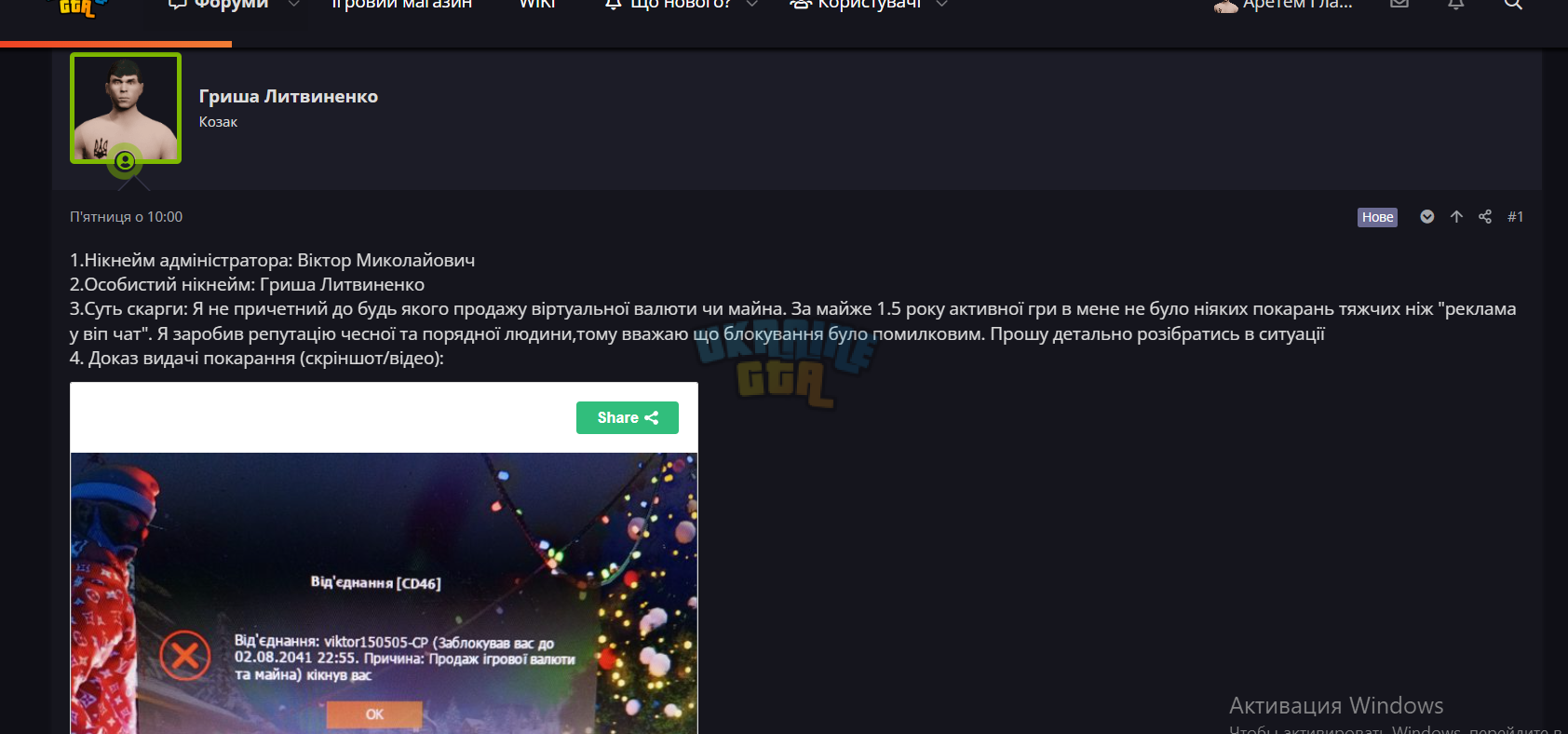Click the paragraph starting '3.Суть скарги'
Viewport: 1568px width, 734px height.
[793, 321]
